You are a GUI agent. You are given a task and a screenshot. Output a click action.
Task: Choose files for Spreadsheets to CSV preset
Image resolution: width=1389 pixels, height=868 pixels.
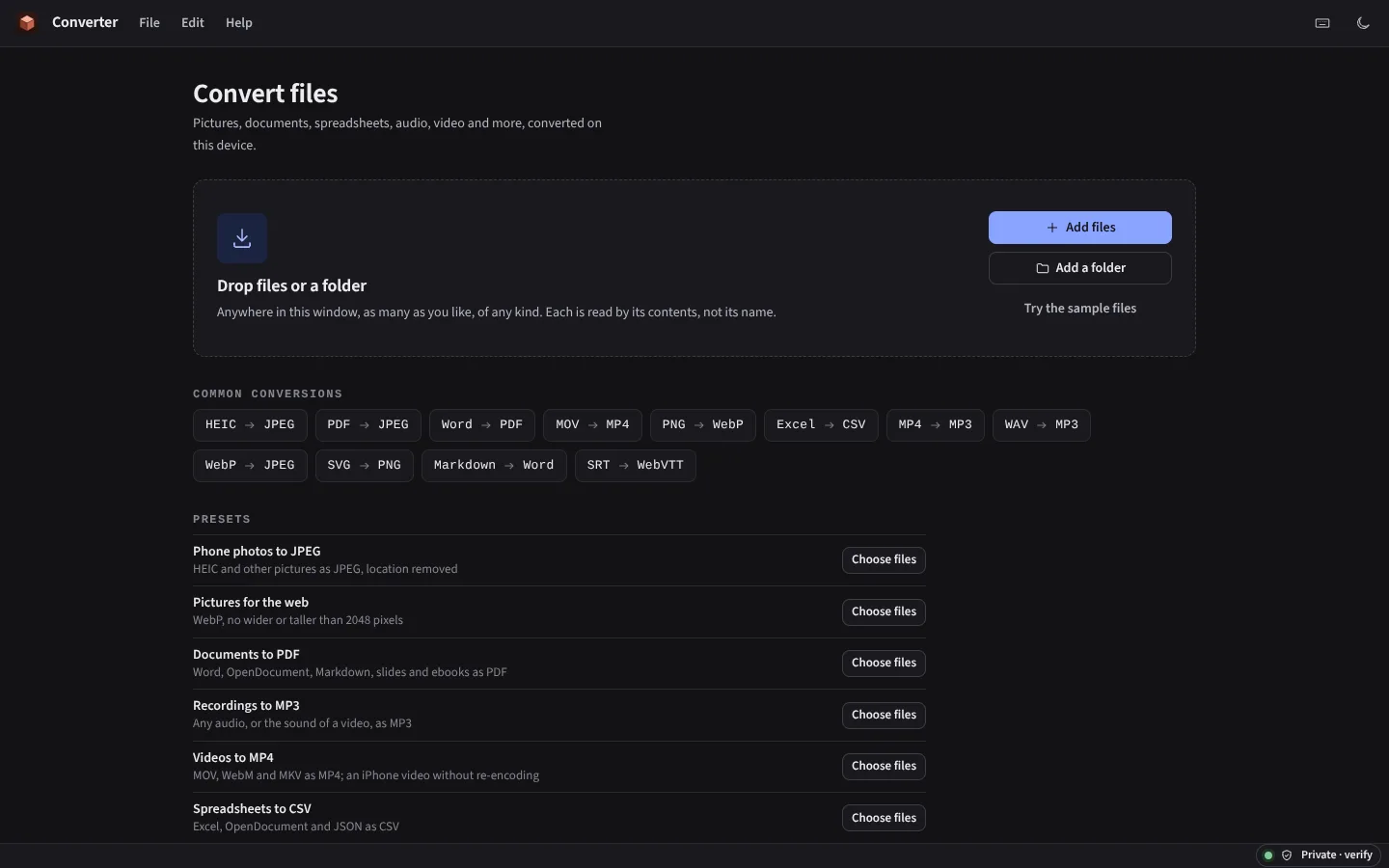pos(884,818)
